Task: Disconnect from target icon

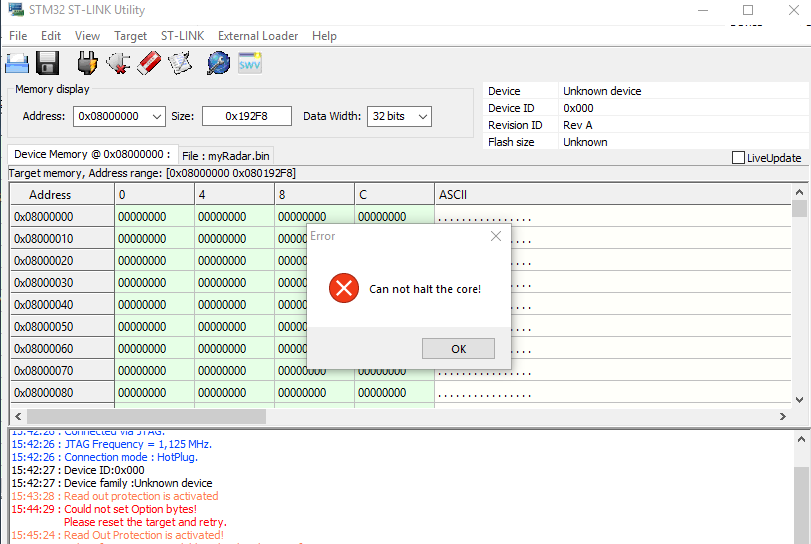Action: tap(118, 63)
